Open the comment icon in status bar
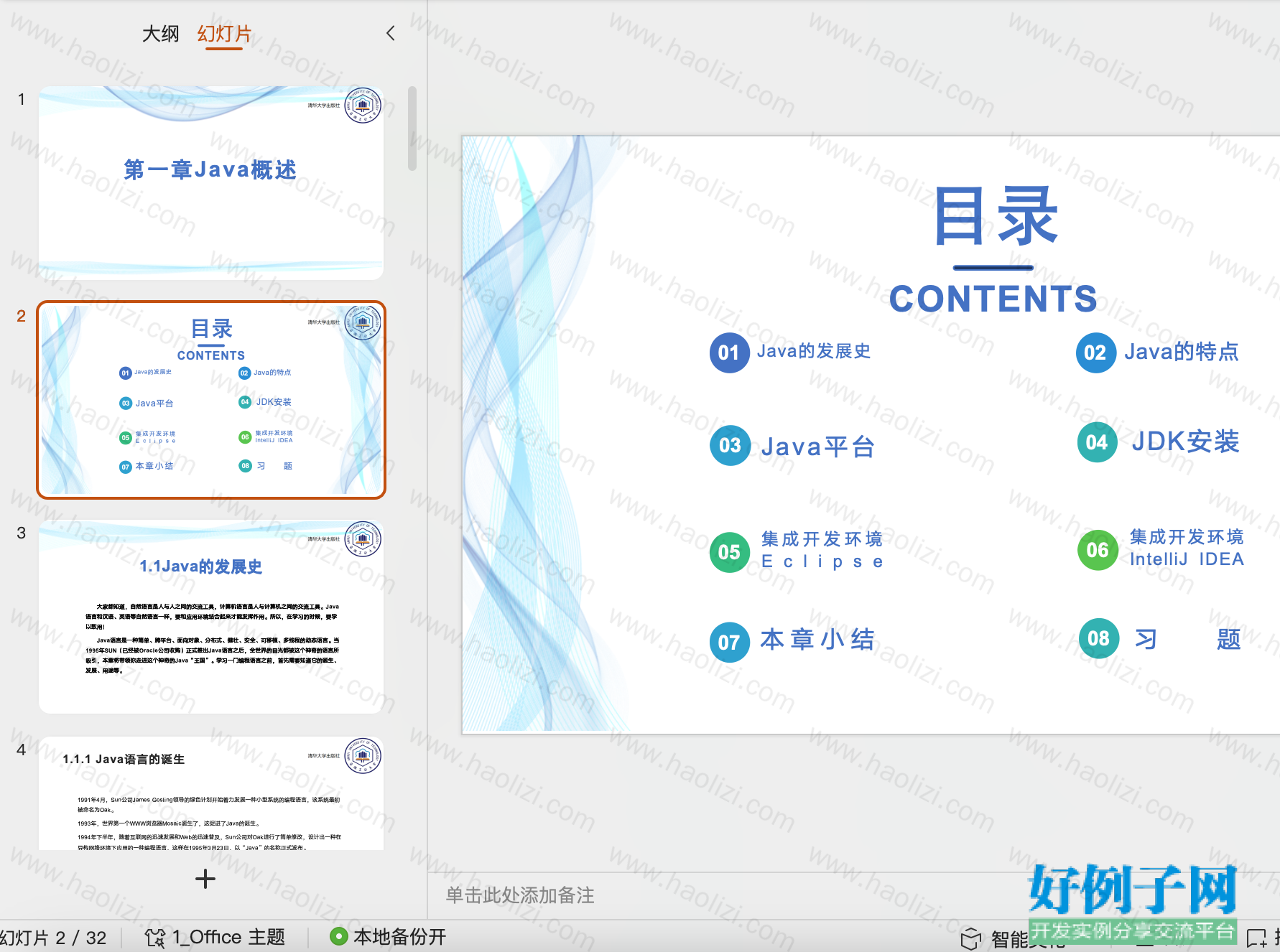 pos(1257,938)
